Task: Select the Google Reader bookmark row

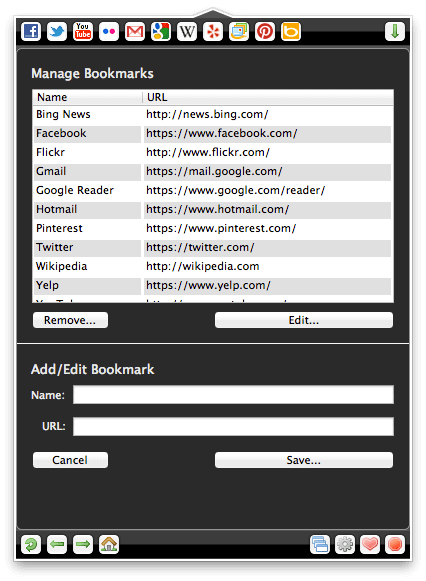Action: 212,190
